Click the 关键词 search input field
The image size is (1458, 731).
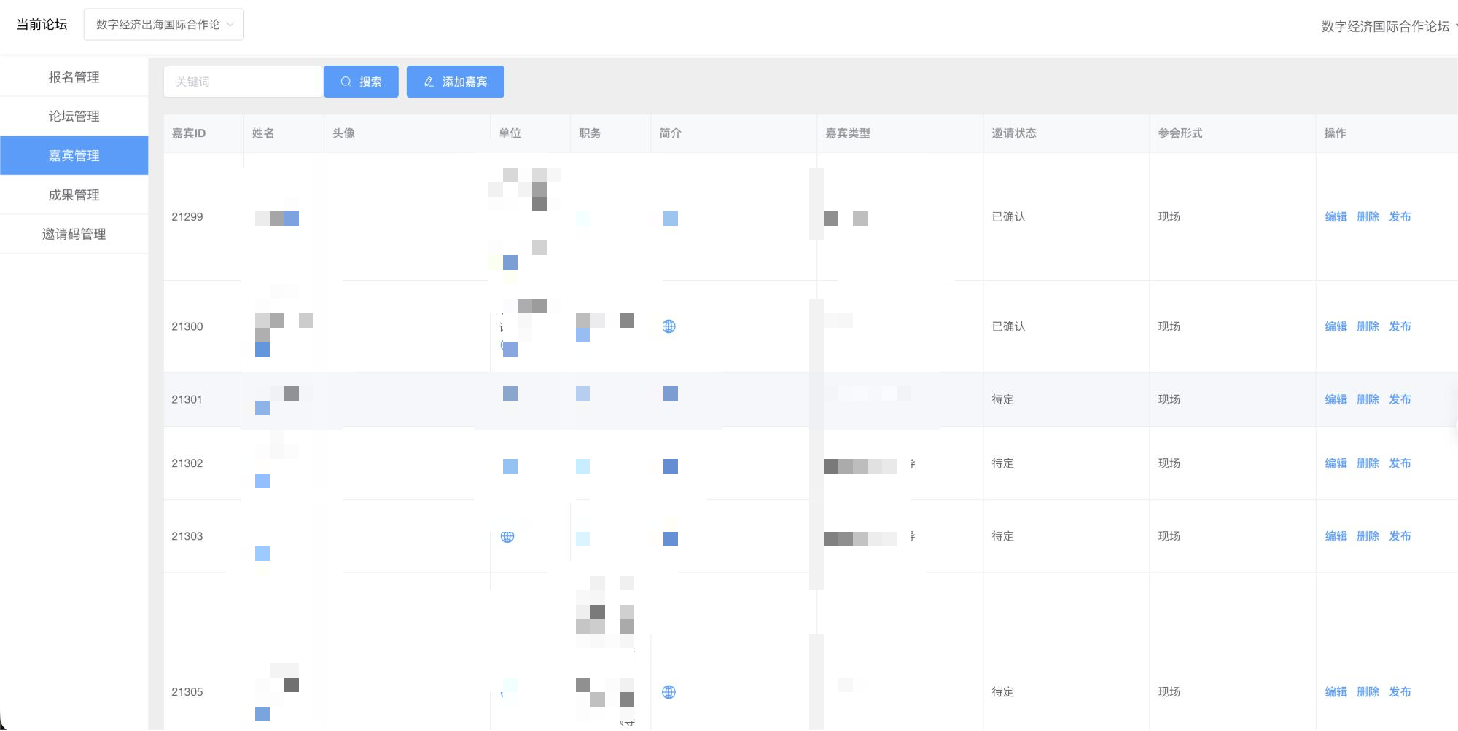[x=243, y=82]
